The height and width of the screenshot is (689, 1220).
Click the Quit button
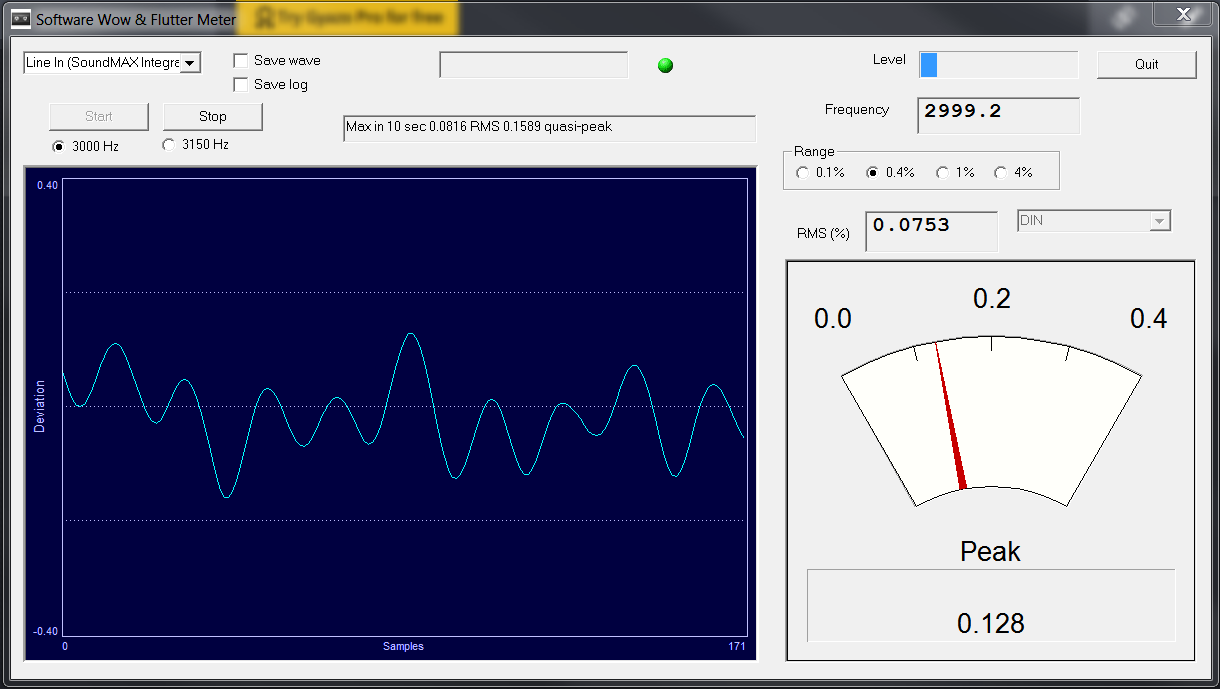1146,65
